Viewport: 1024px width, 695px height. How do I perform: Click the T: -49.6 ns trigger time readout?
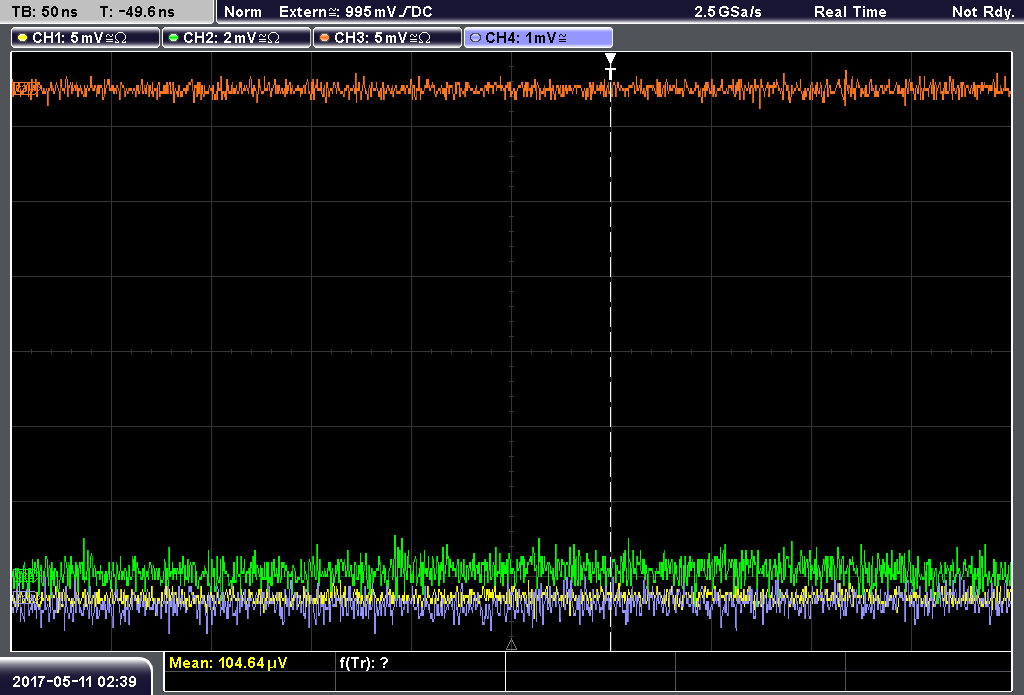[137, 12]
